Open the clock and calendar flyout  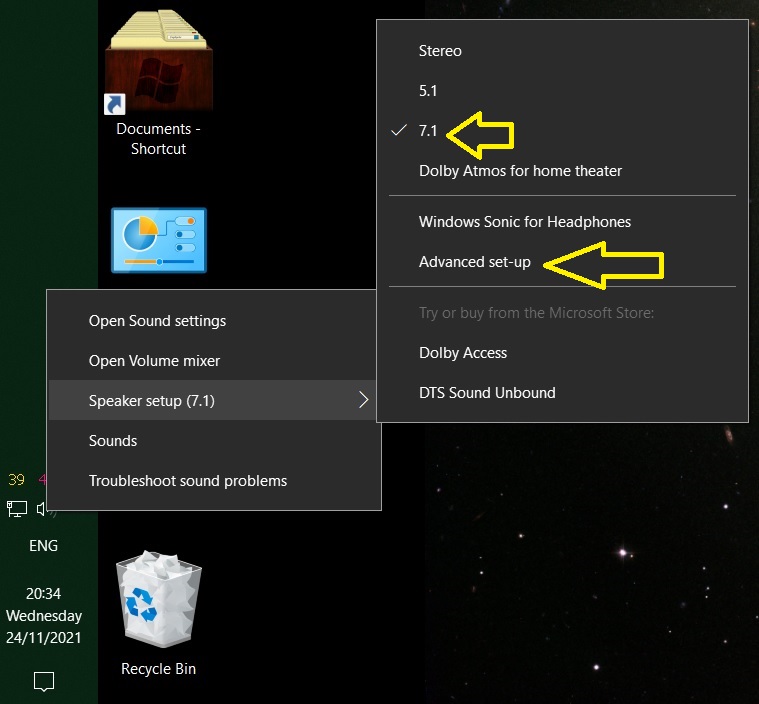pyautogui.click(x=43, y=615)
